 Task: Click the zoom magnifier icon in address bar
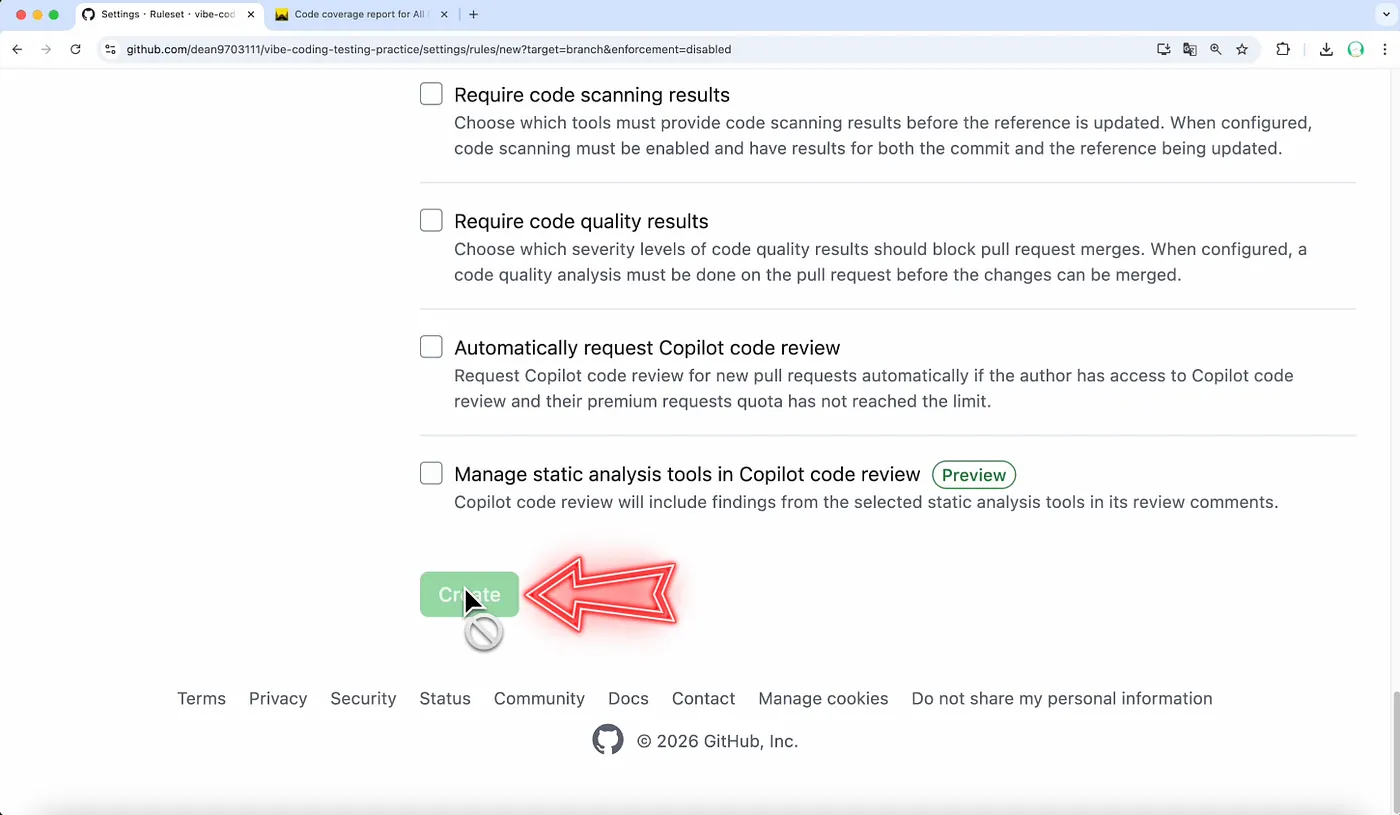click(x=1216, y=49)
